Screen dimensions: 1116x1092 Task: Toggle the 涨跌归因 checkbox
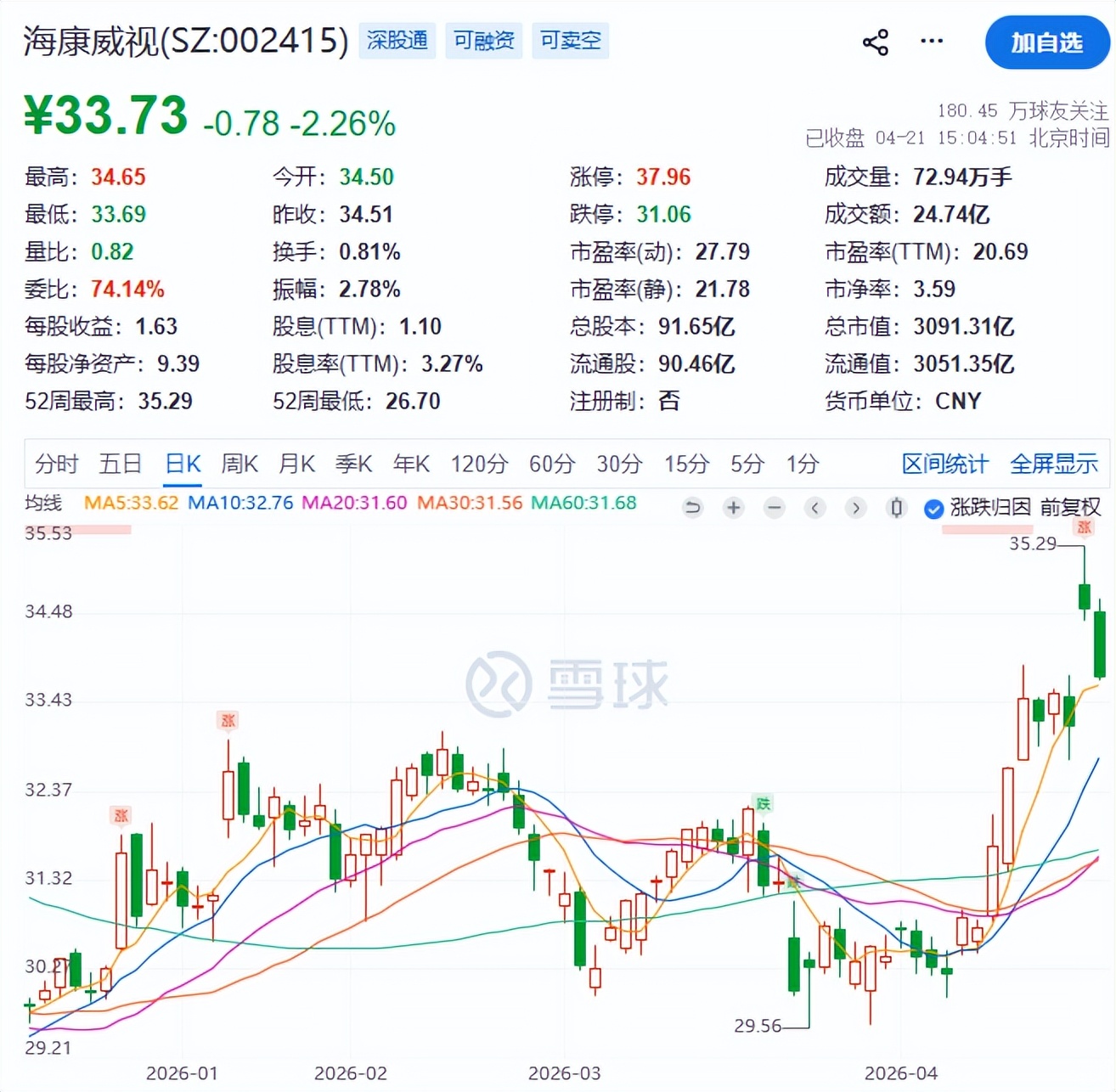(x=933, y=509)
